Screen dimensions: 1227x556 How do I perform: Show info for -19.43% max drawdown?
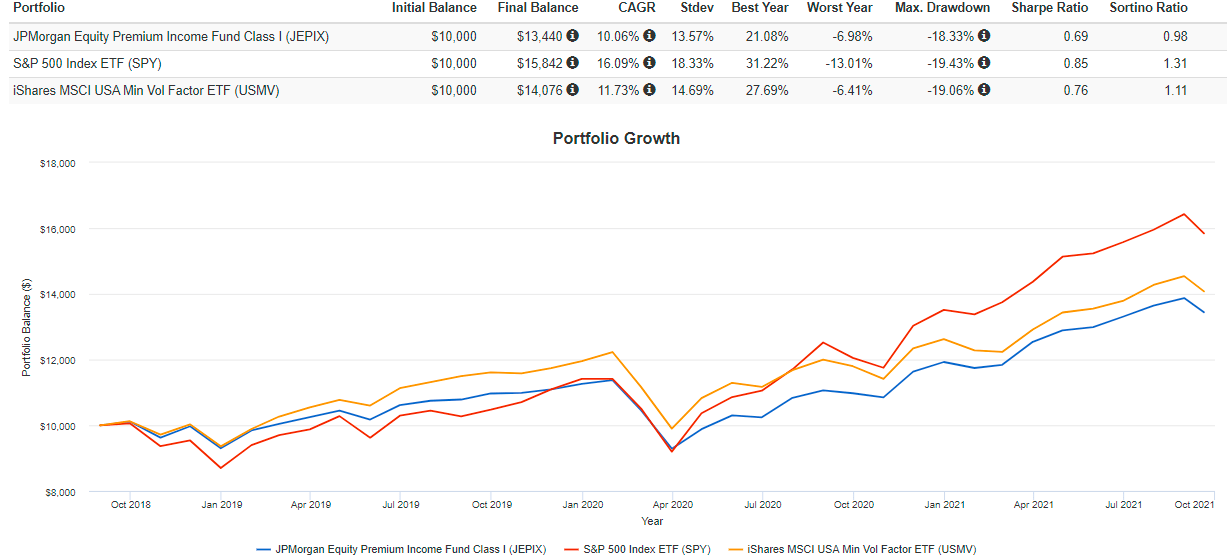984,63
